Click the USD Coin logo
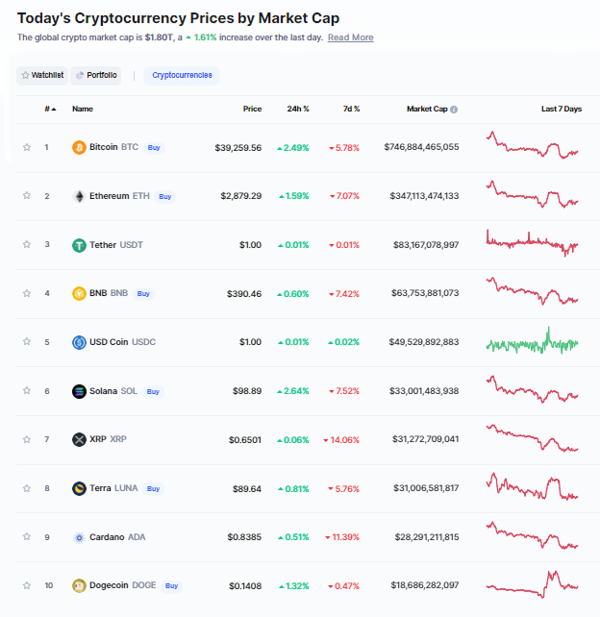Image resolution: width=600 pixels, height=617 pixels. point(79,342)
